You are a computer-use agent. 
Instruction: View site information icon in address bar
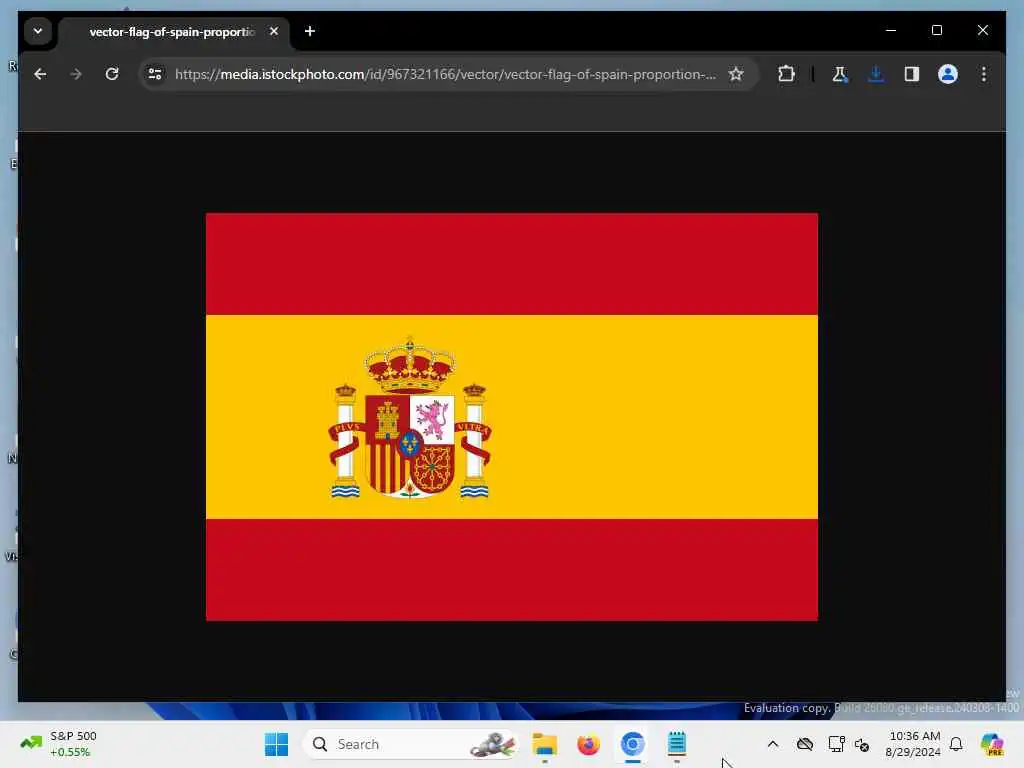point(155,74)
